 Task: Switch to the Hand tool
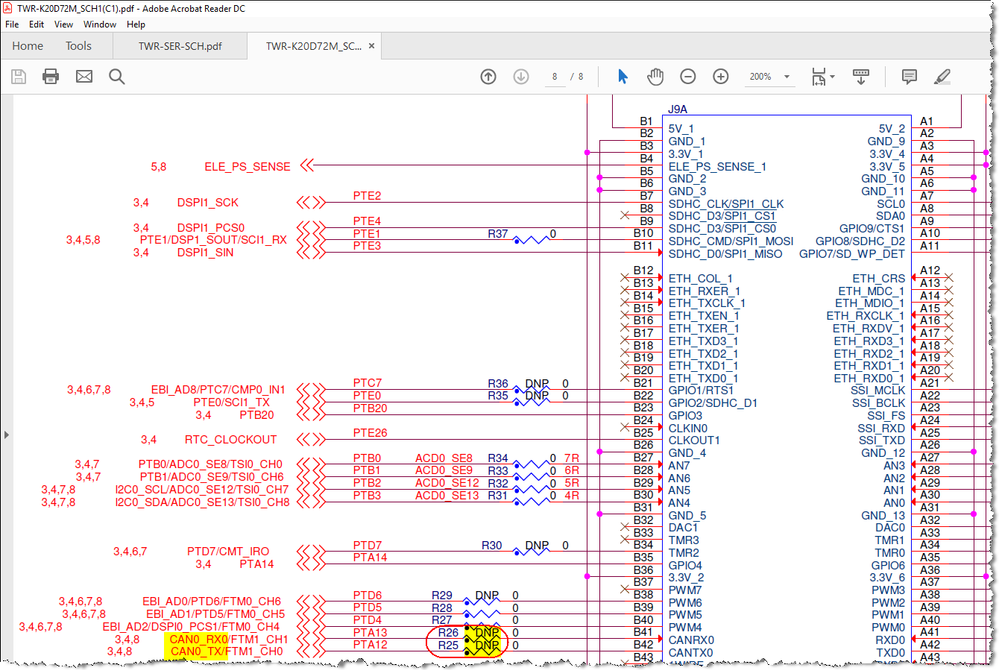click(654, 76)
